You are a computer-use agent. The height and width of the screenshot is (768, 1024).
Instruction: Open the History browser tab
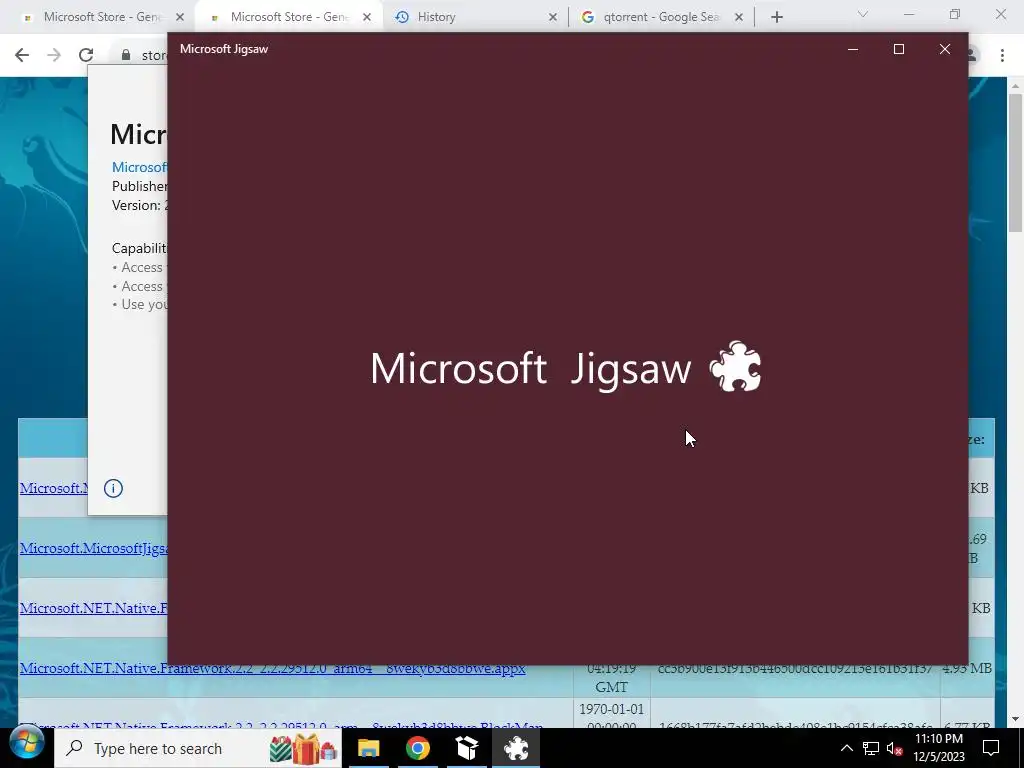(470, 17)
